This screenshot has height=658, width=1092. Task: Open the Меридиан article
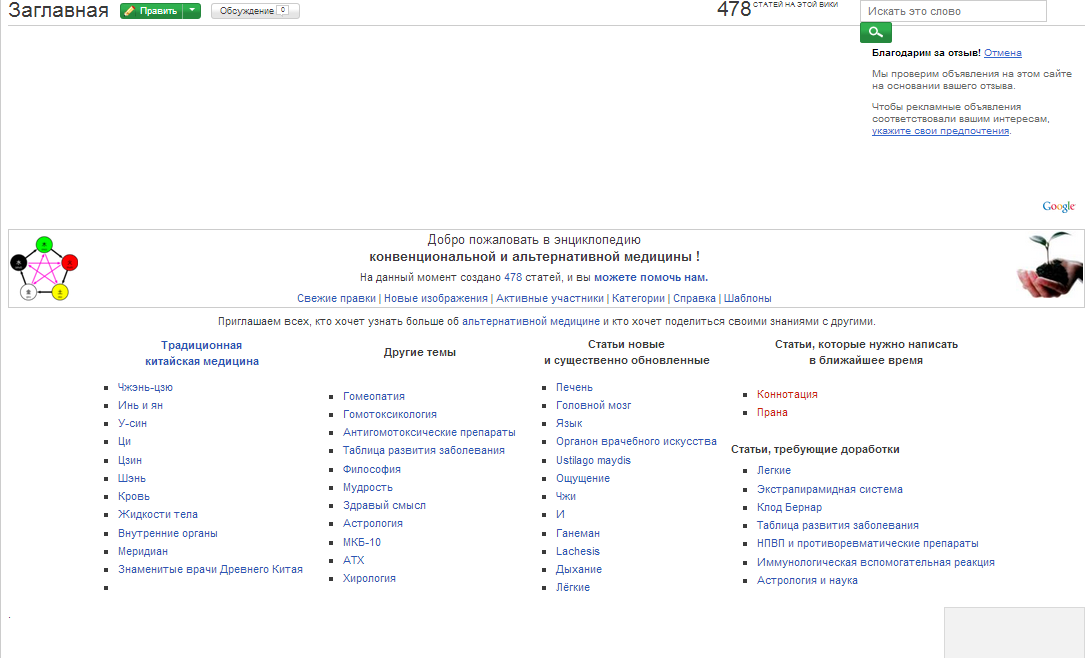coord(143,551)
